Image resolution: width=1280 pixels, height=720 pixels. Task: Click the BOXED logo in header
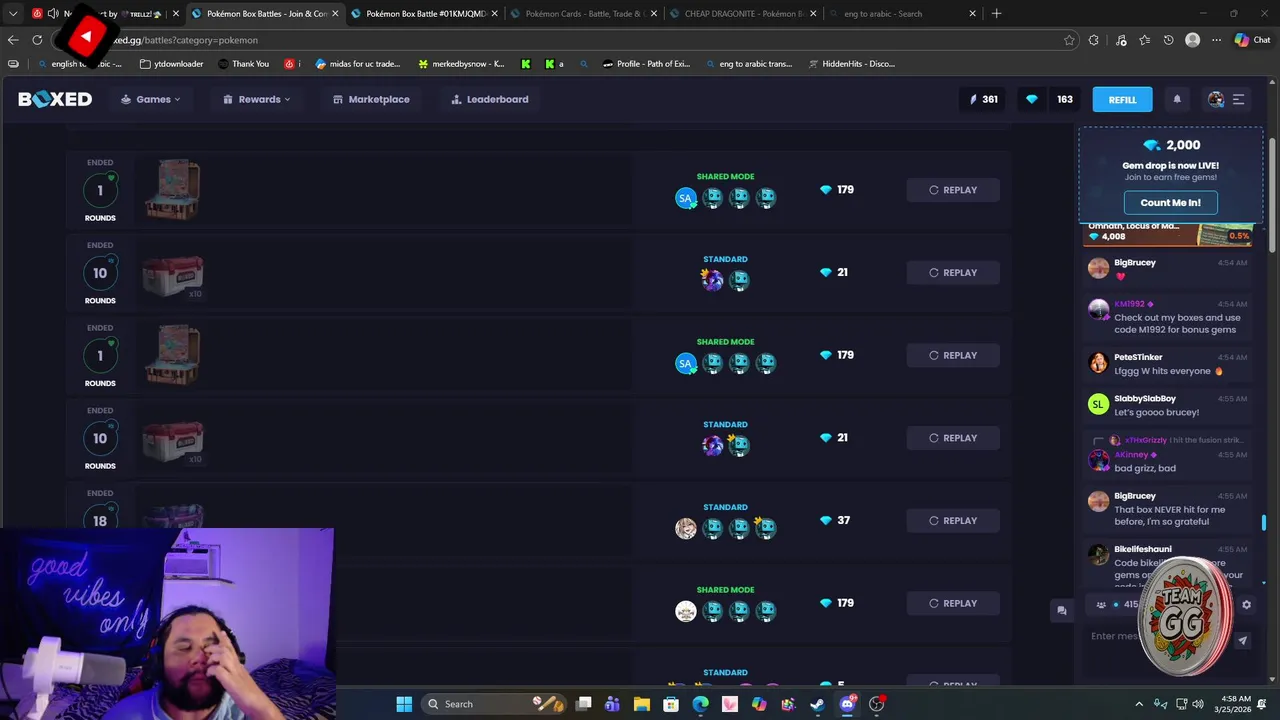point(55,99)
